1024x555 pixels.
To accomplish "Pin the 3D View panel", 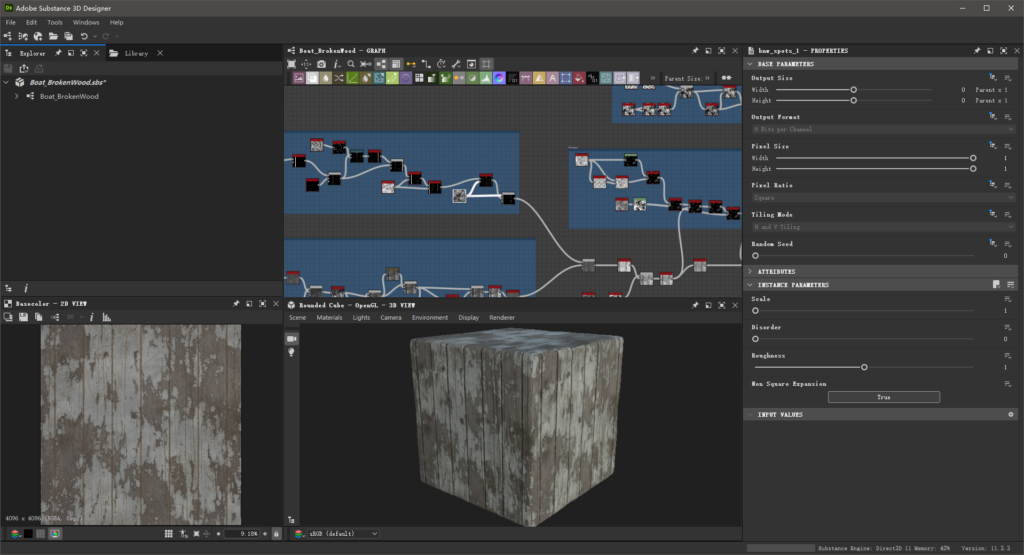I will 695,305.
